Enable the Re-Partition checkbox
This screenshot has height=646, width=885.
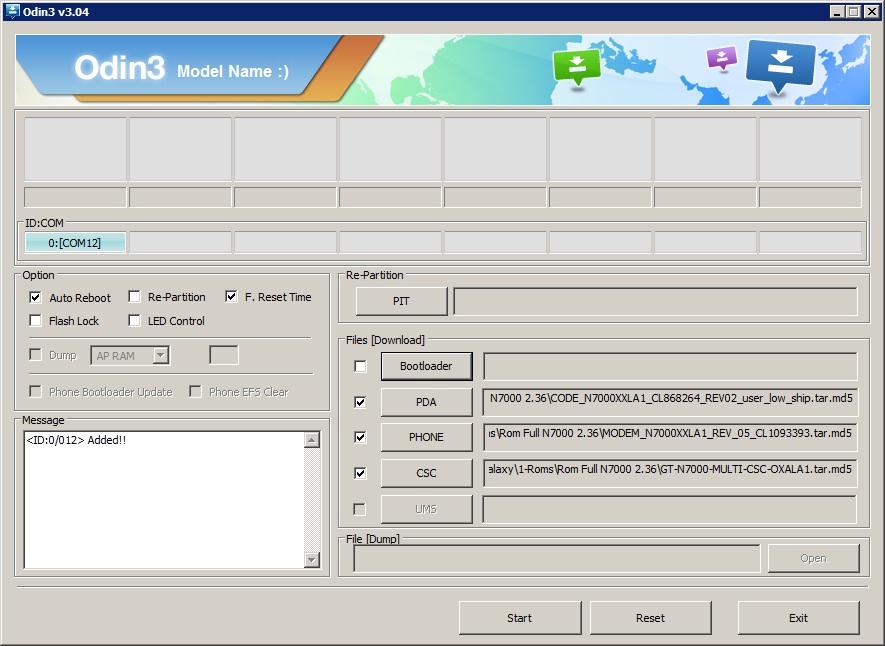pyautogui.click(x=135, y=297)
